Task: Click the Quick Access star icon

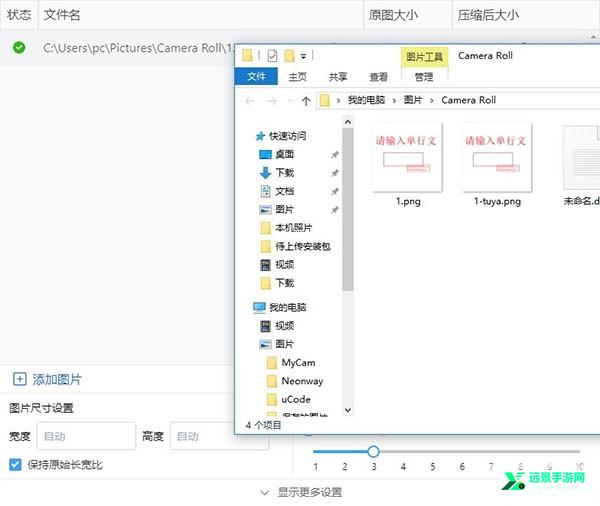Action: (x=260, y=136)
